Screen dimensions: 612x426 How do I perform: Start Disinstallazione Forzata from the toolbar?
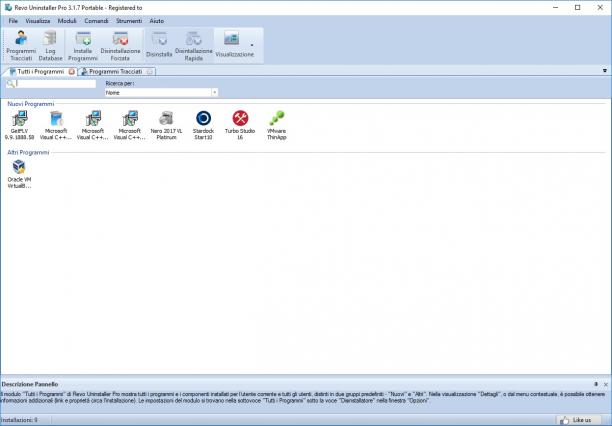(x=120, y=45)
